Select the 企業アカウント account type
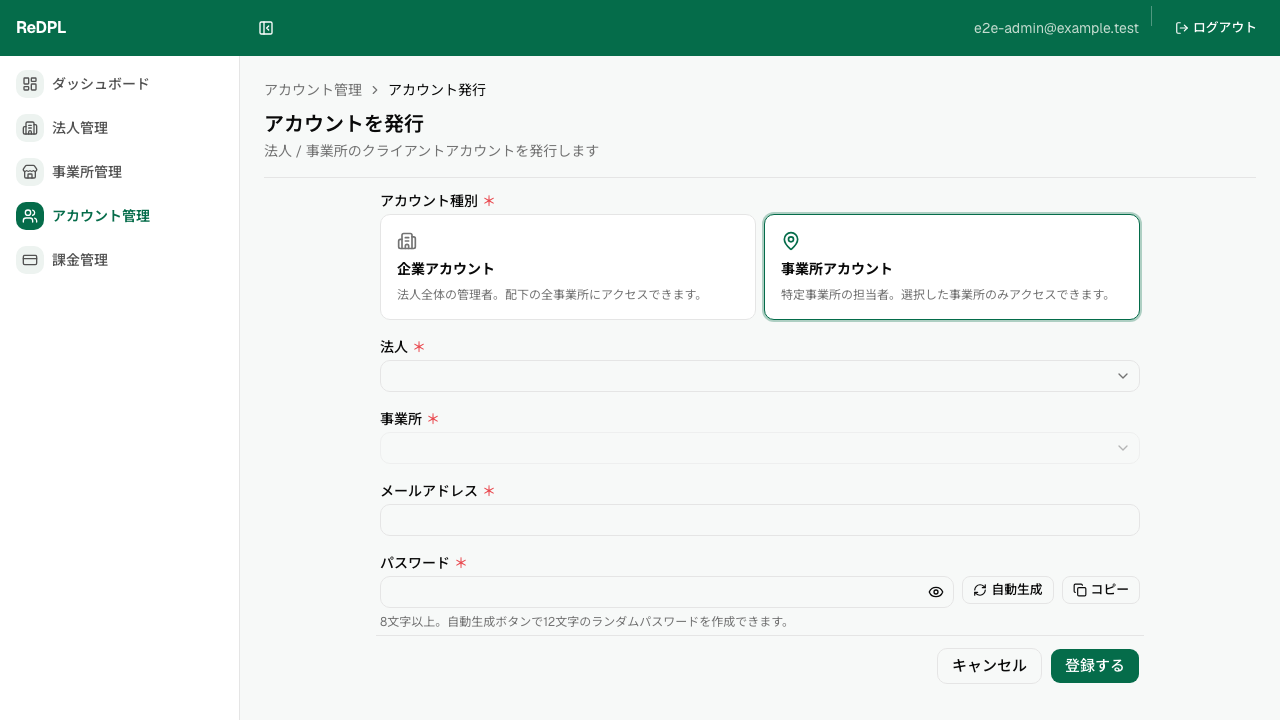Viewport: 1280px width, 720px height. [x=568, y=267]
